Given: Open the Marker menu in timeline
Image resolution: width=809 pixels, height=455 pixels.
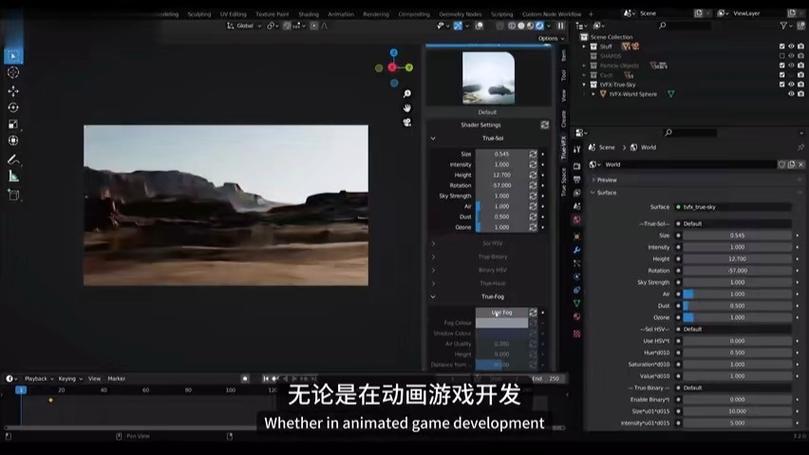Looking at the screenshot, I should pyautogui.click(x=116, y=379).
